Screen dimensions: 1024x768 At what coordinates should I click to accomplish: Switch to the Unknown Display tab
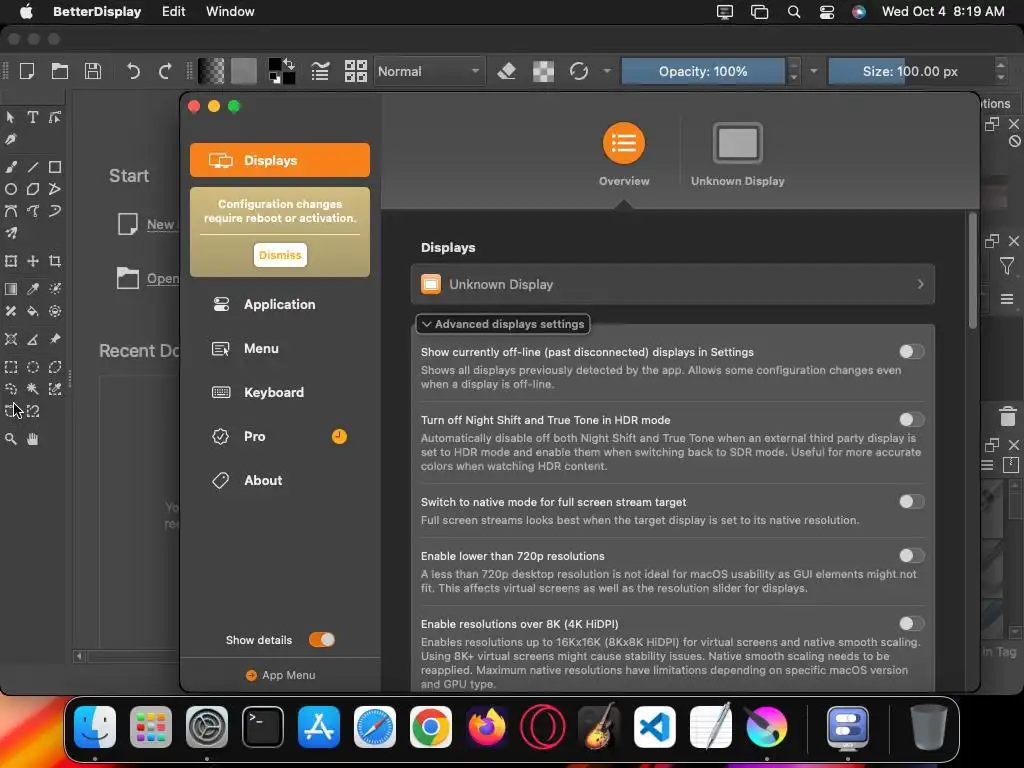(737, 154)
